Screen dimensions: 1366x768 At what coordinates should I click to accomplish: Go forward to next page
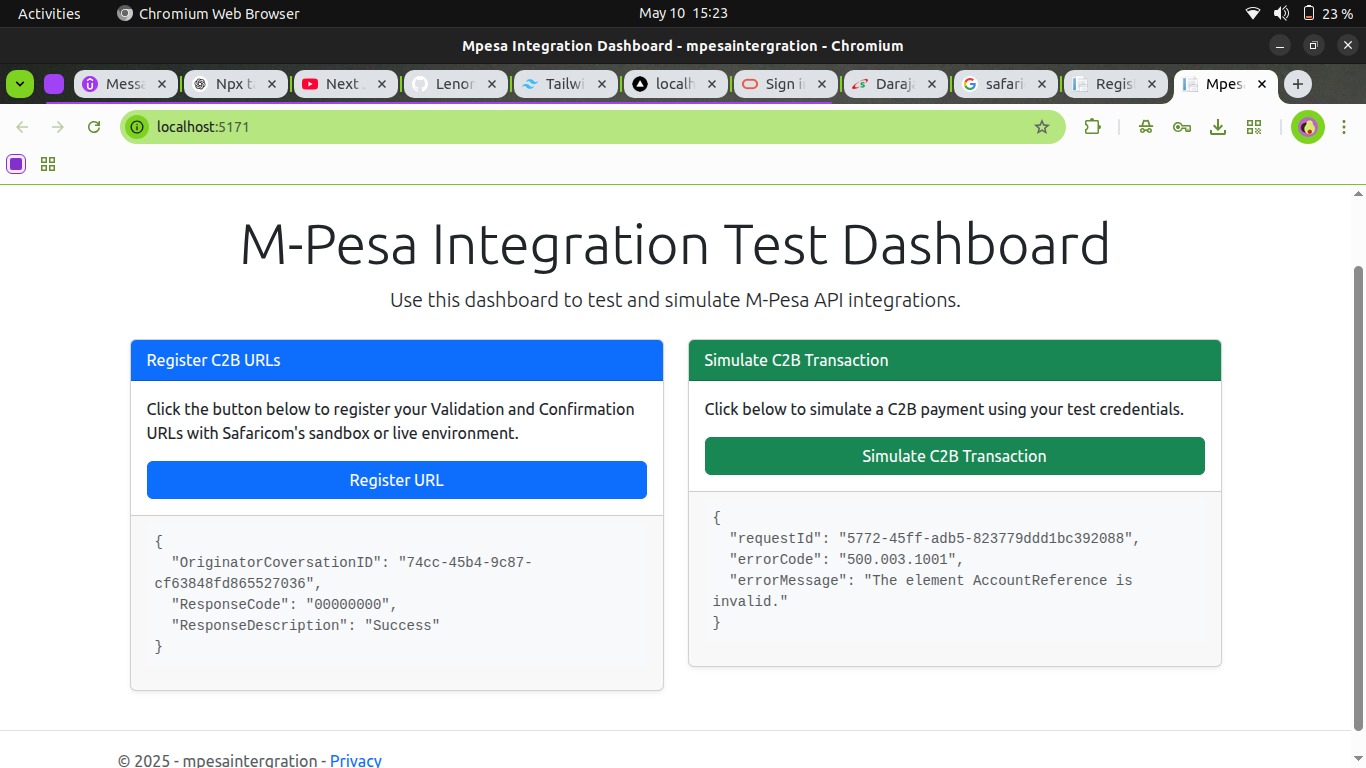click(58, 127)
